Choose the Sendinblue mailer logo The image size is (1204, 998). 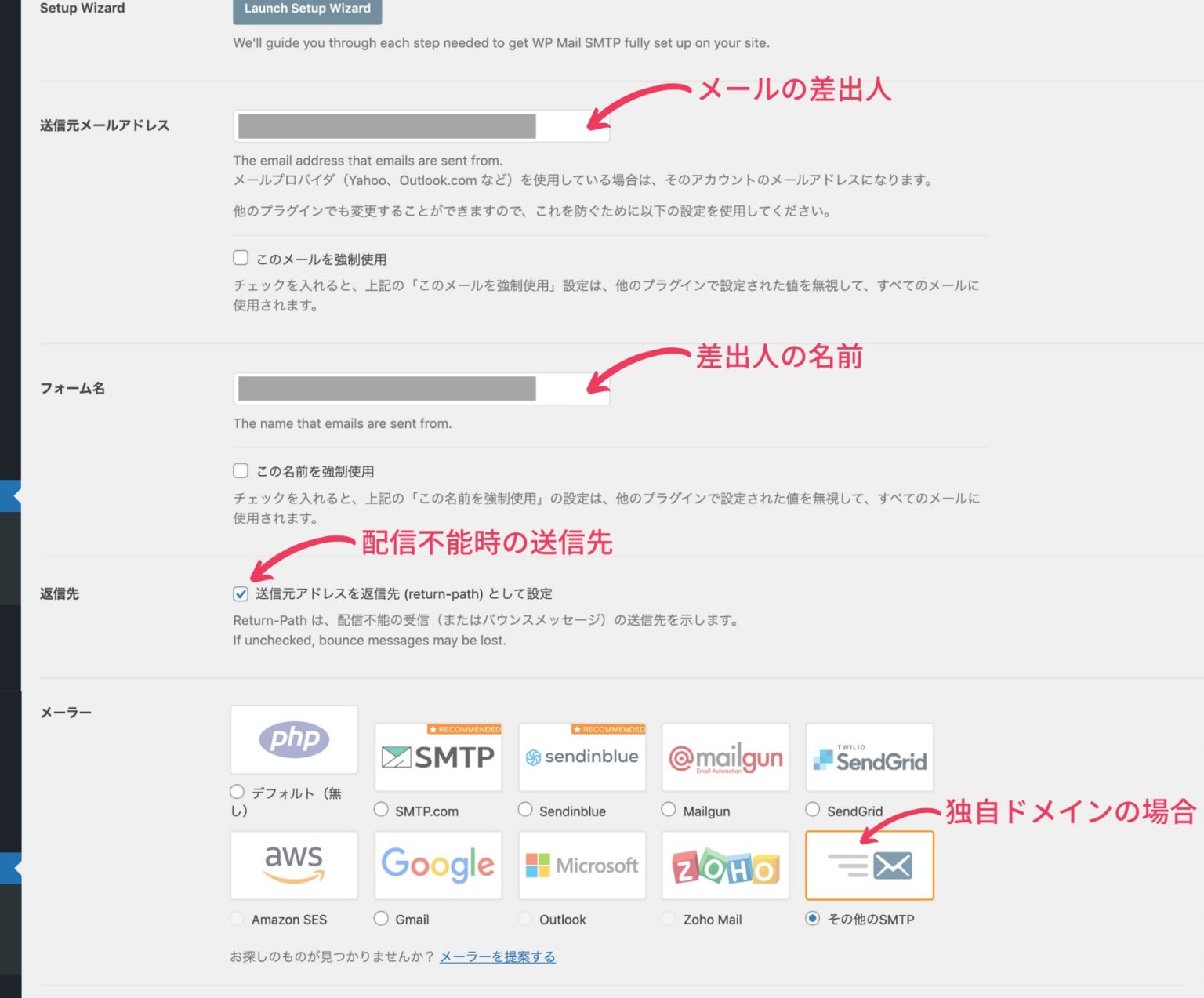click(x=582, y=757)
